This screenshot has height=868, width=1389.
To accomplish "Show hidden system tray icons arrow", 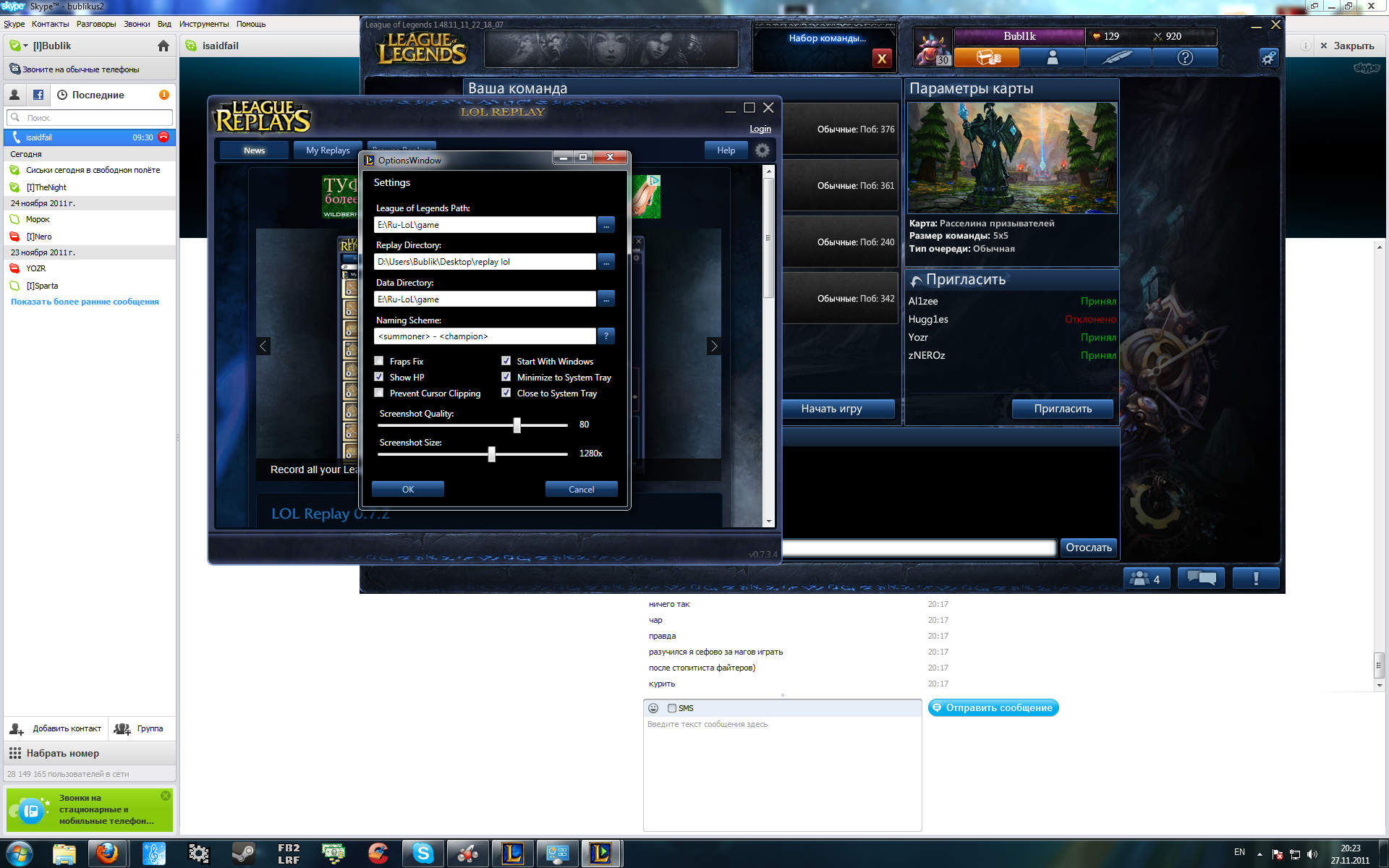I will point(1260,854).
